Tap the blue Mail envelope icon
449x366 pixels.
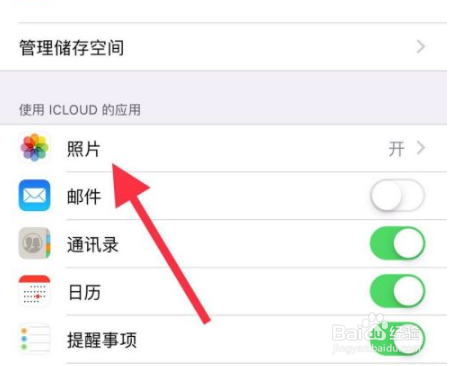(x=34, y=195)
